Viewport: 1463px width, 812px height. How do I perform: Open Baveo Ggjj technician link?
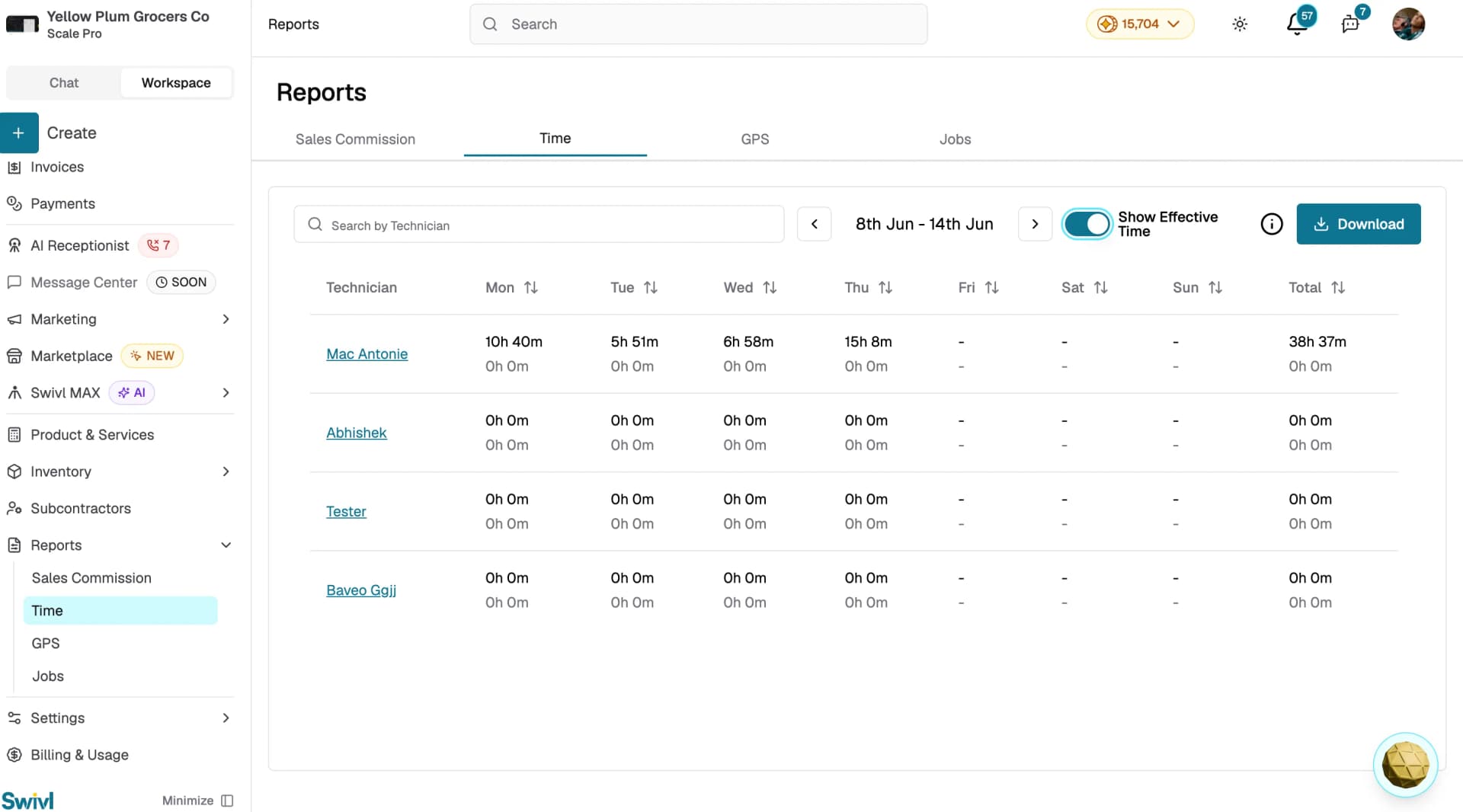tap(361, 590)
